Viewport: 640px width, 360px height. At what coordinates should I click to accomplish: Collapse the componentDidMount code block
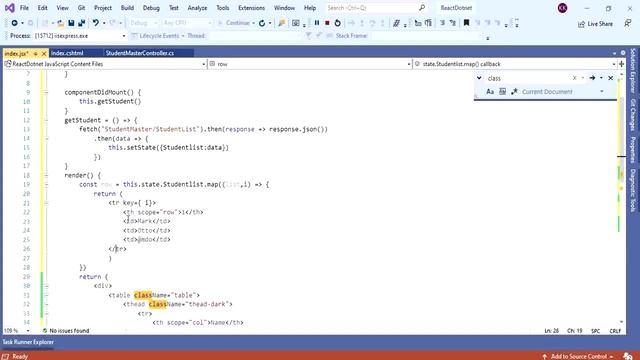(x=46, y=92)
